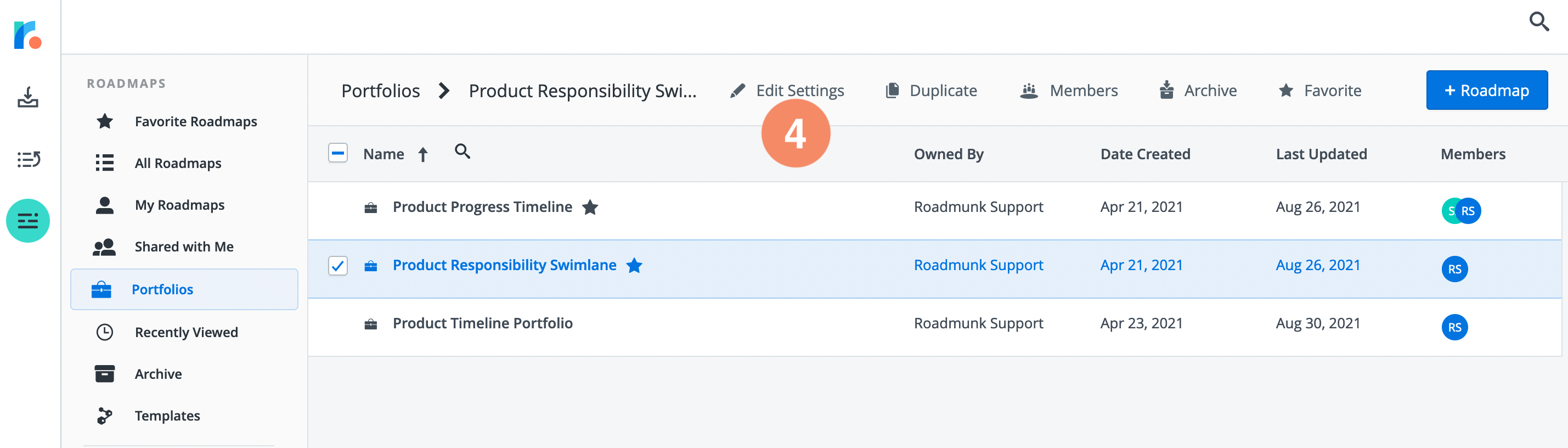Click RS avatar in Product Responsibility Swimlane row
The width and height of the screenshot is (1568, 448).
click(1454, 269)
